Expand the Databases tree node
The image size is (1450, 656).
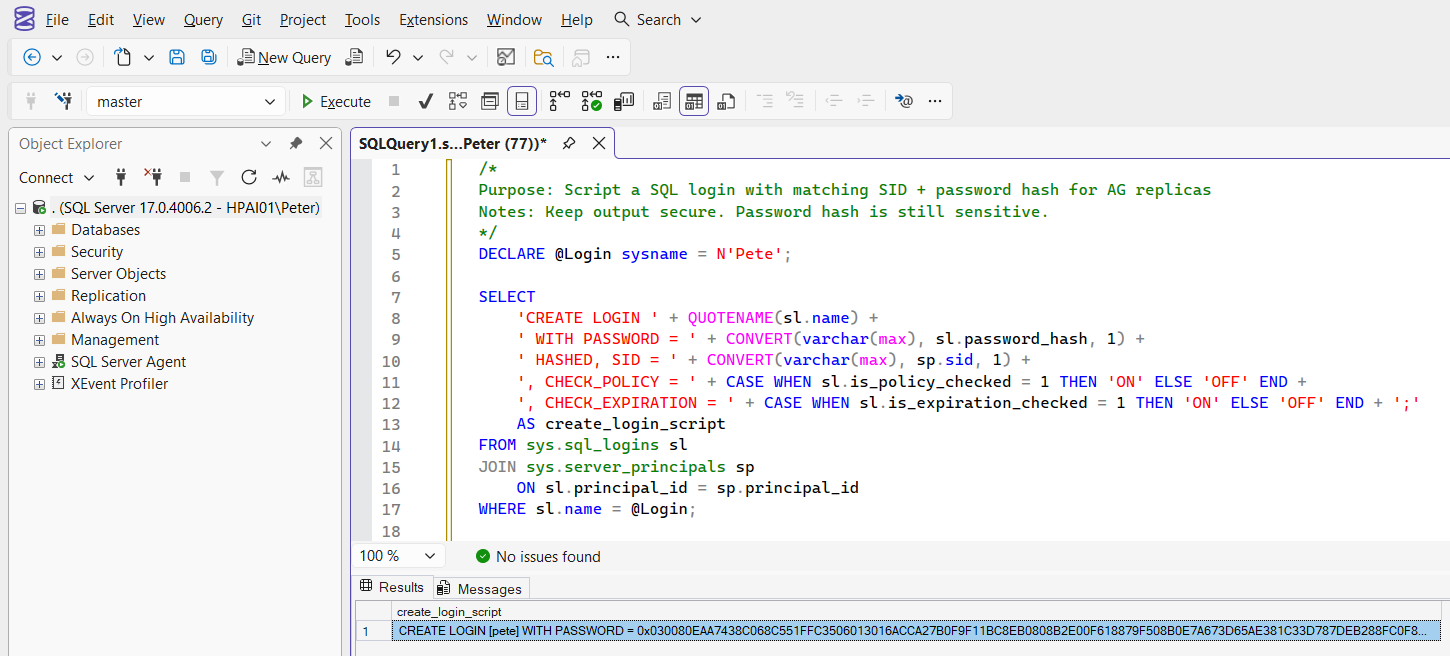tap(40, 230)
